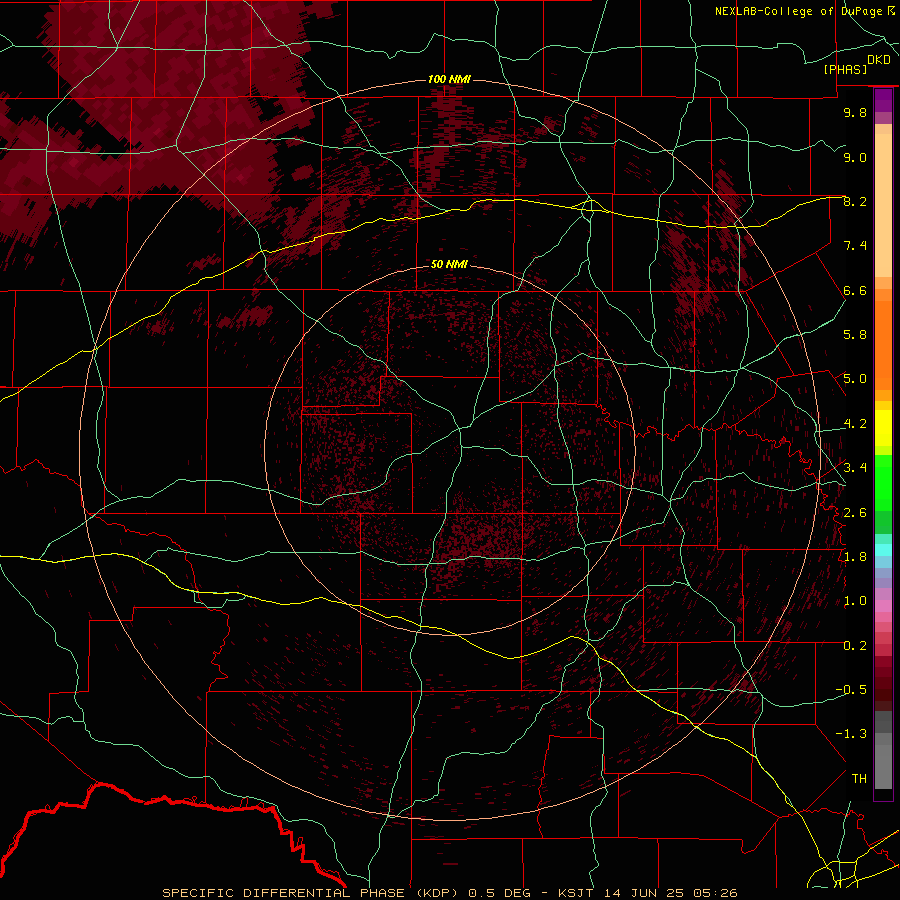The image size is (900, 900).
Task: Pick the green band of the color bar
Action: pos(883,482)
